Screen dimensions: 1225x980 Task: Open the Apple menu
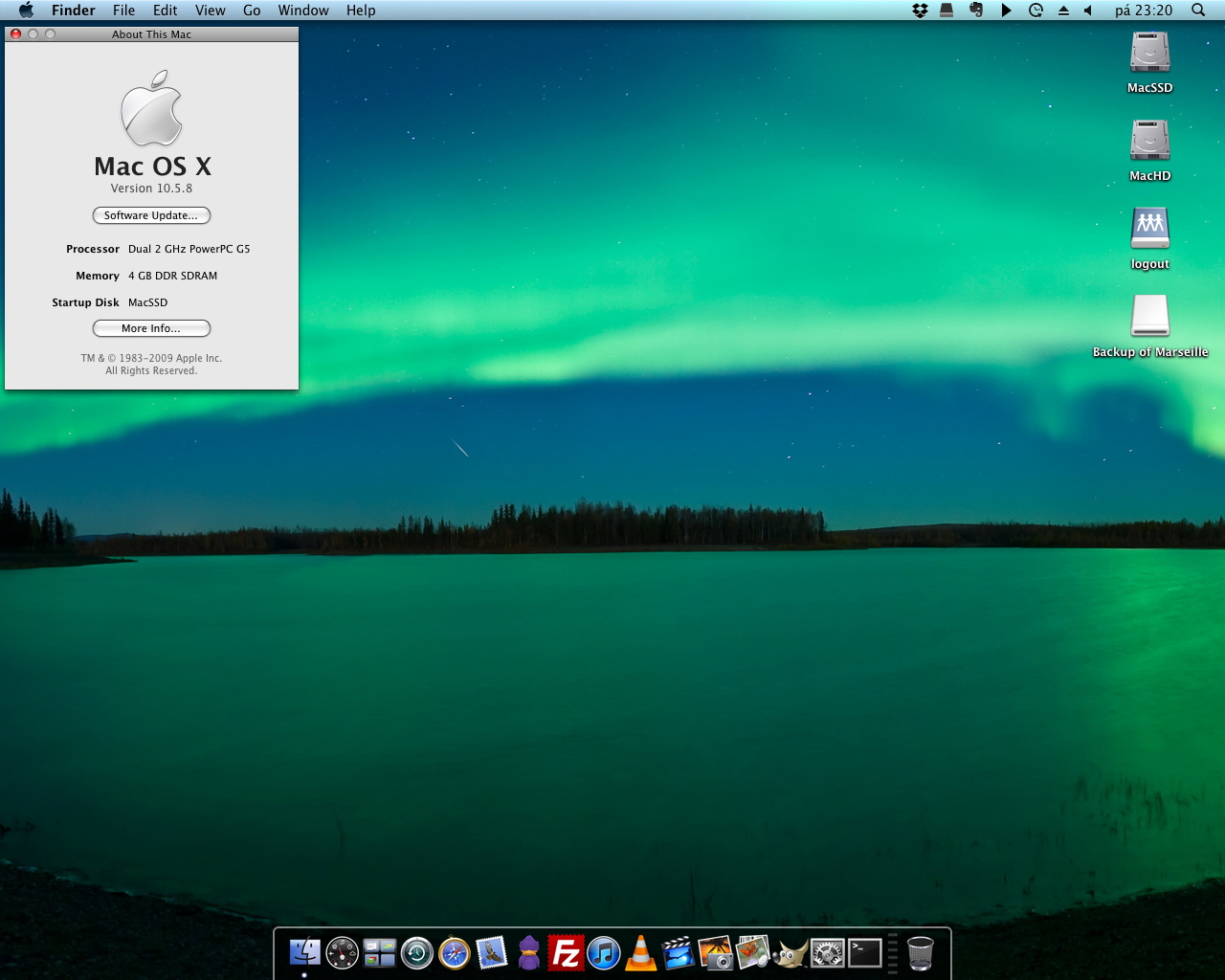[26, 11]
